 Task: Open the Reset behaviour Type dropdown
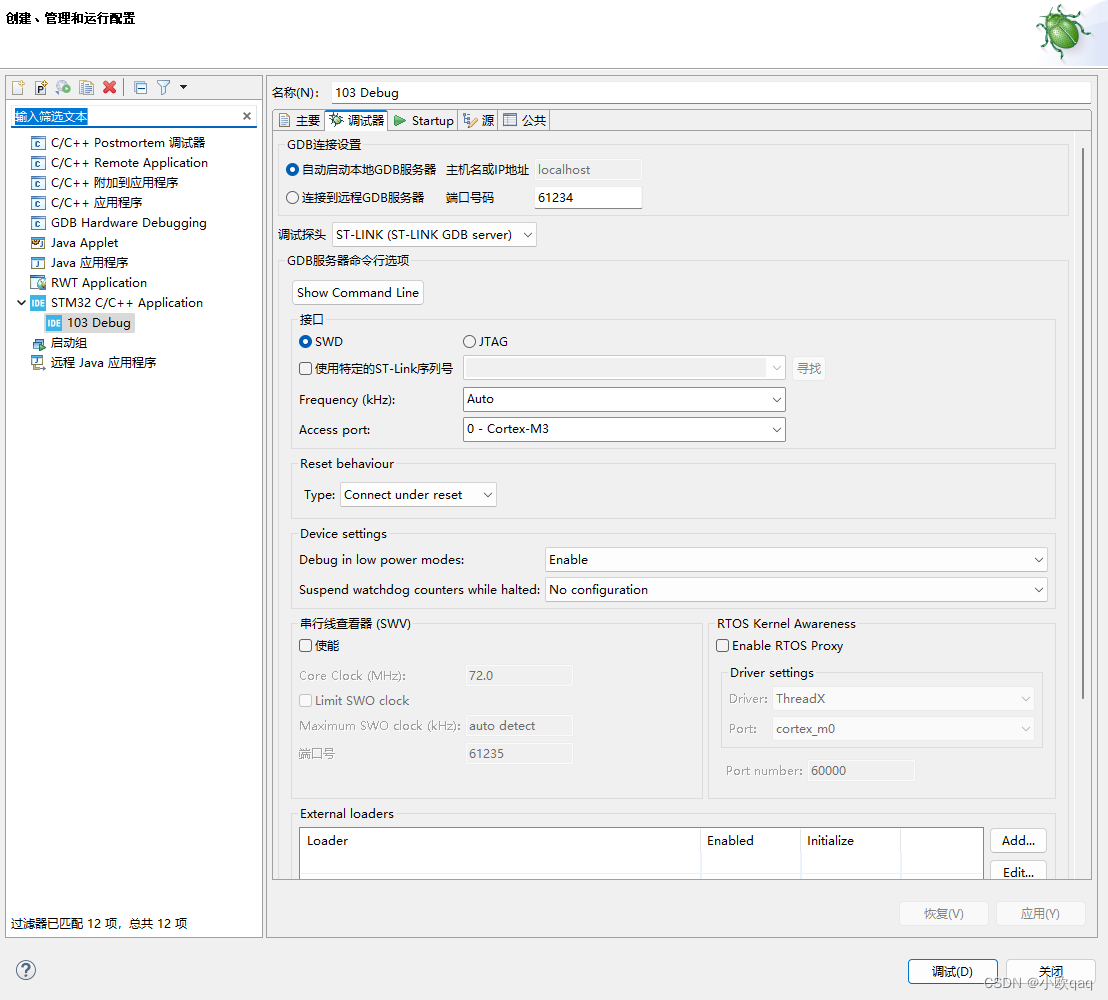pyautogui.click(x=417, y=494)
